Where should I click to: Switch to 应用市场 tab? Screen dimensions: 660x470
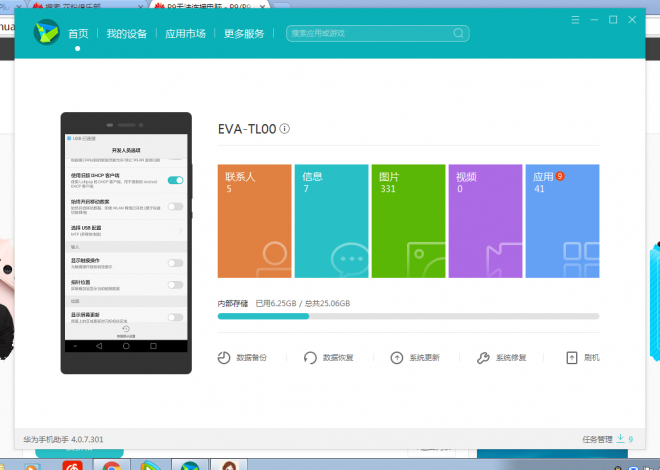(x=185, y=34)
